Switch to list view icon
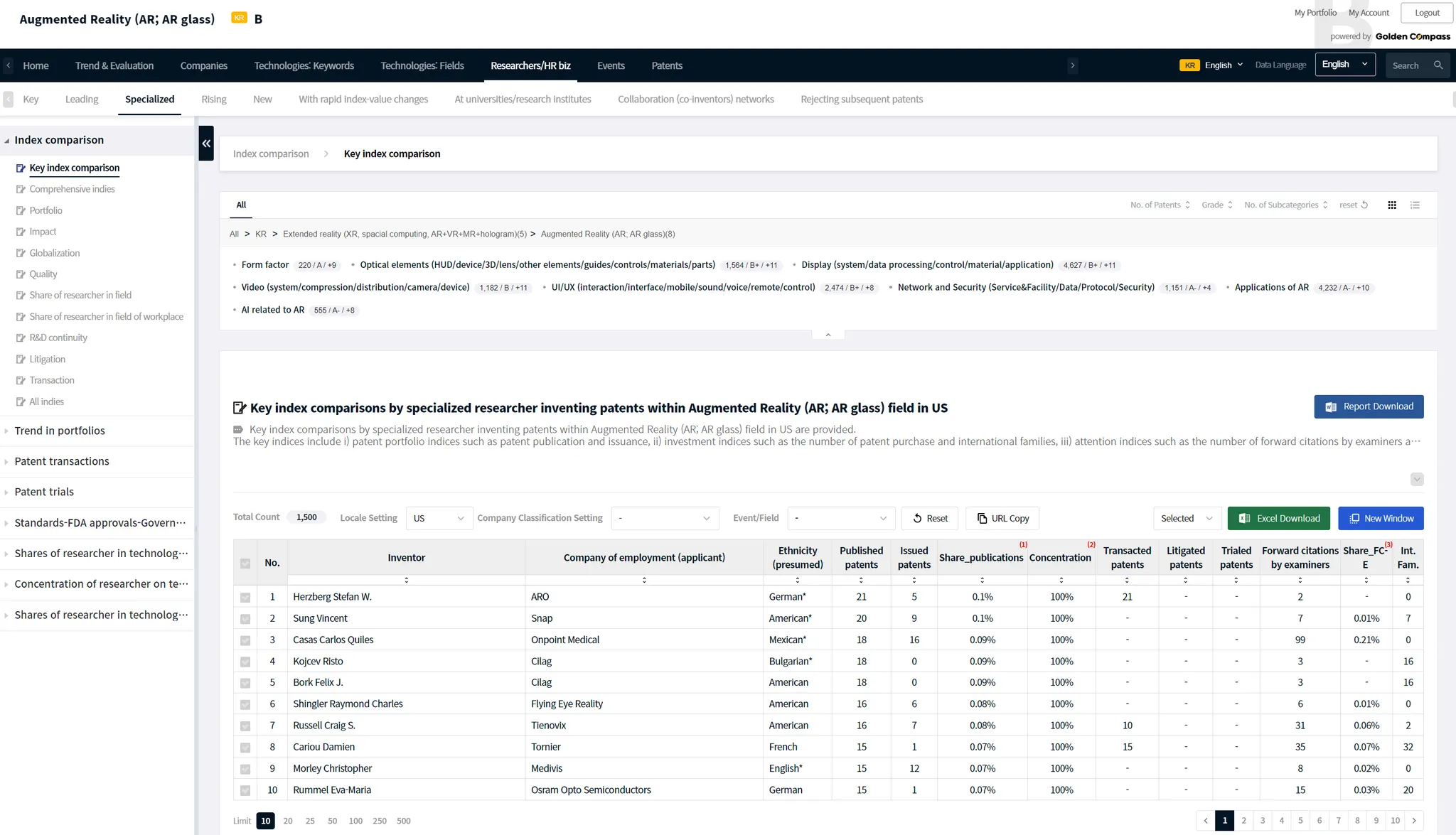Viewport: 1456px width, 835px height. [x=1415, y=205]
